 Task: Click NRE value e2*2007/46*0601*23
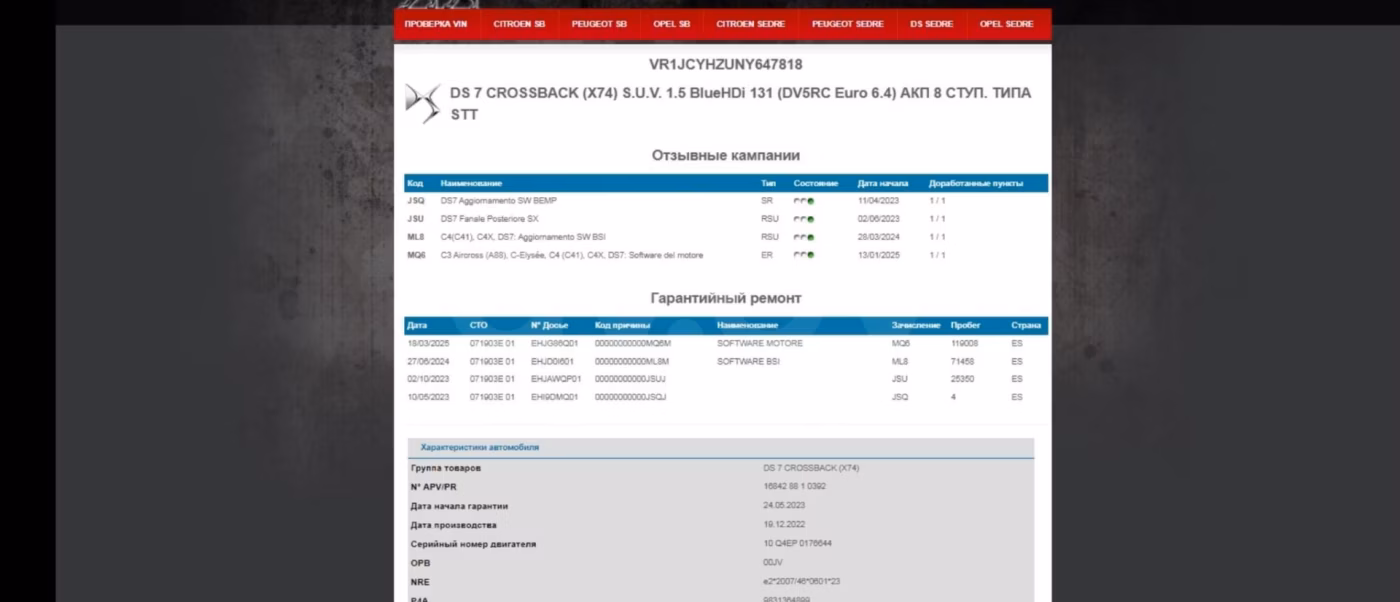tap(801, 581)
